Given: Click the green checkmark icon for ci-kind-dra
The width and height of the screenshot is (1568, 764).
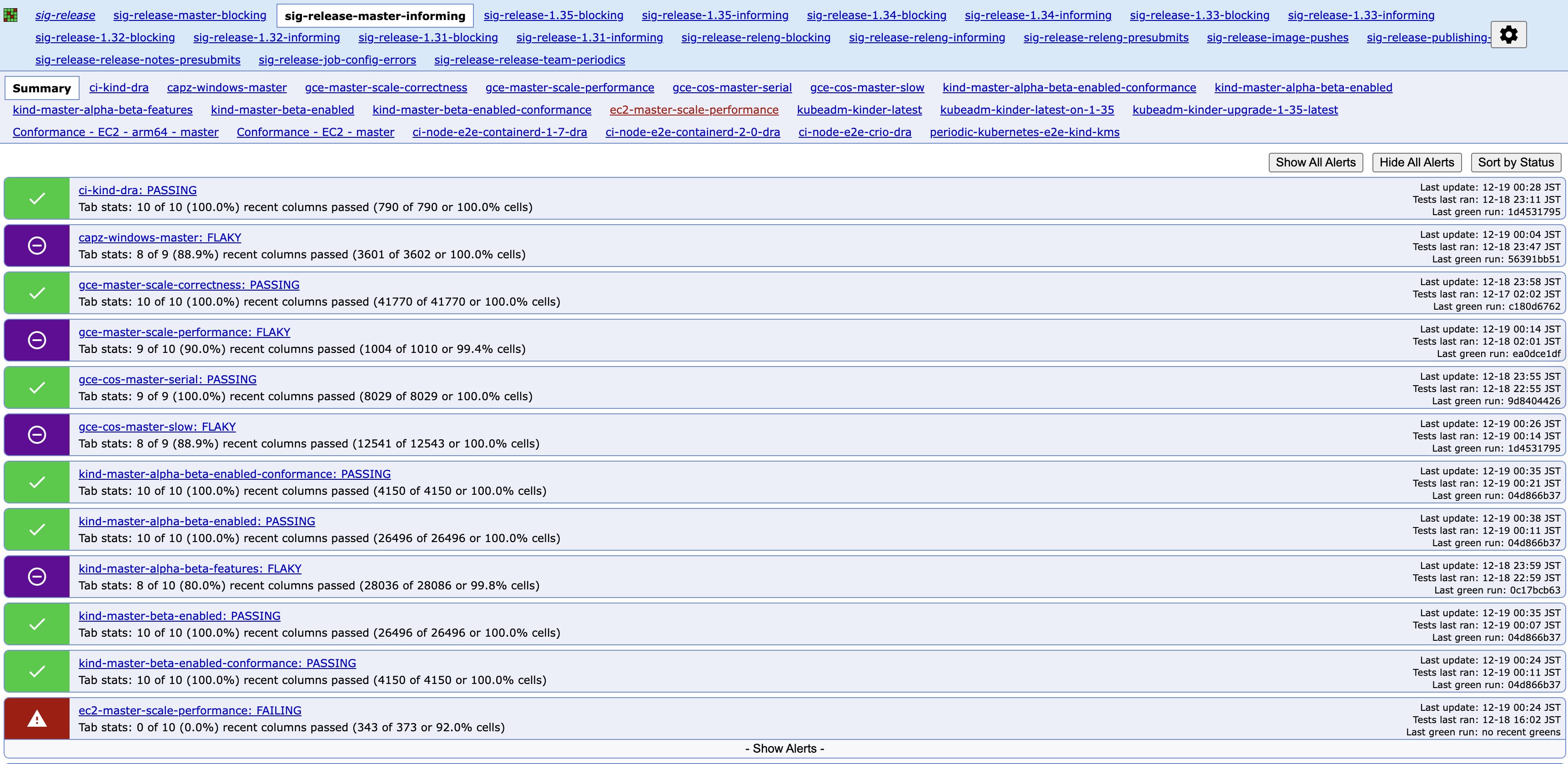Looking at the screenshot, I should [x=36, y=198].
